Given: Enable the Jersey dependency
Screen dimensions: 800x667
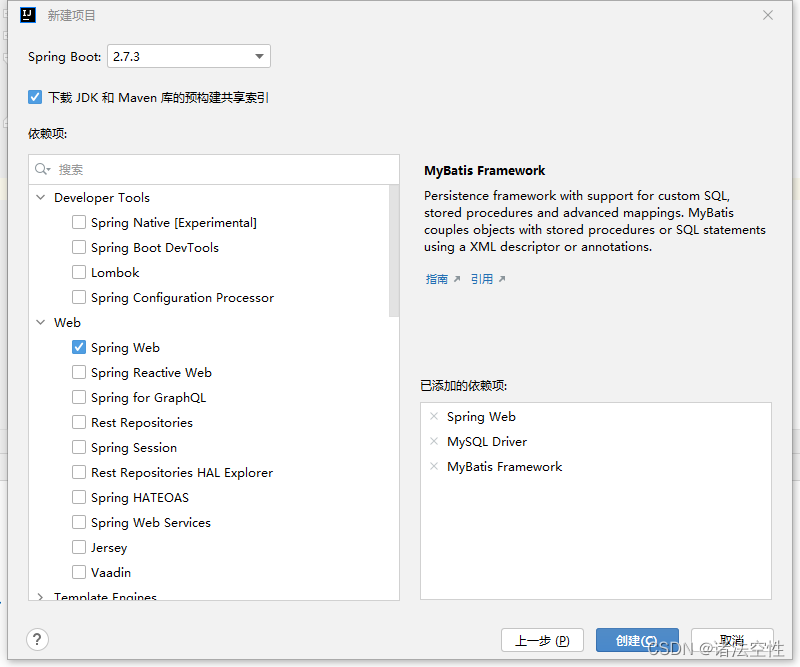Looking at the screenshot, I should pos(79,548).
